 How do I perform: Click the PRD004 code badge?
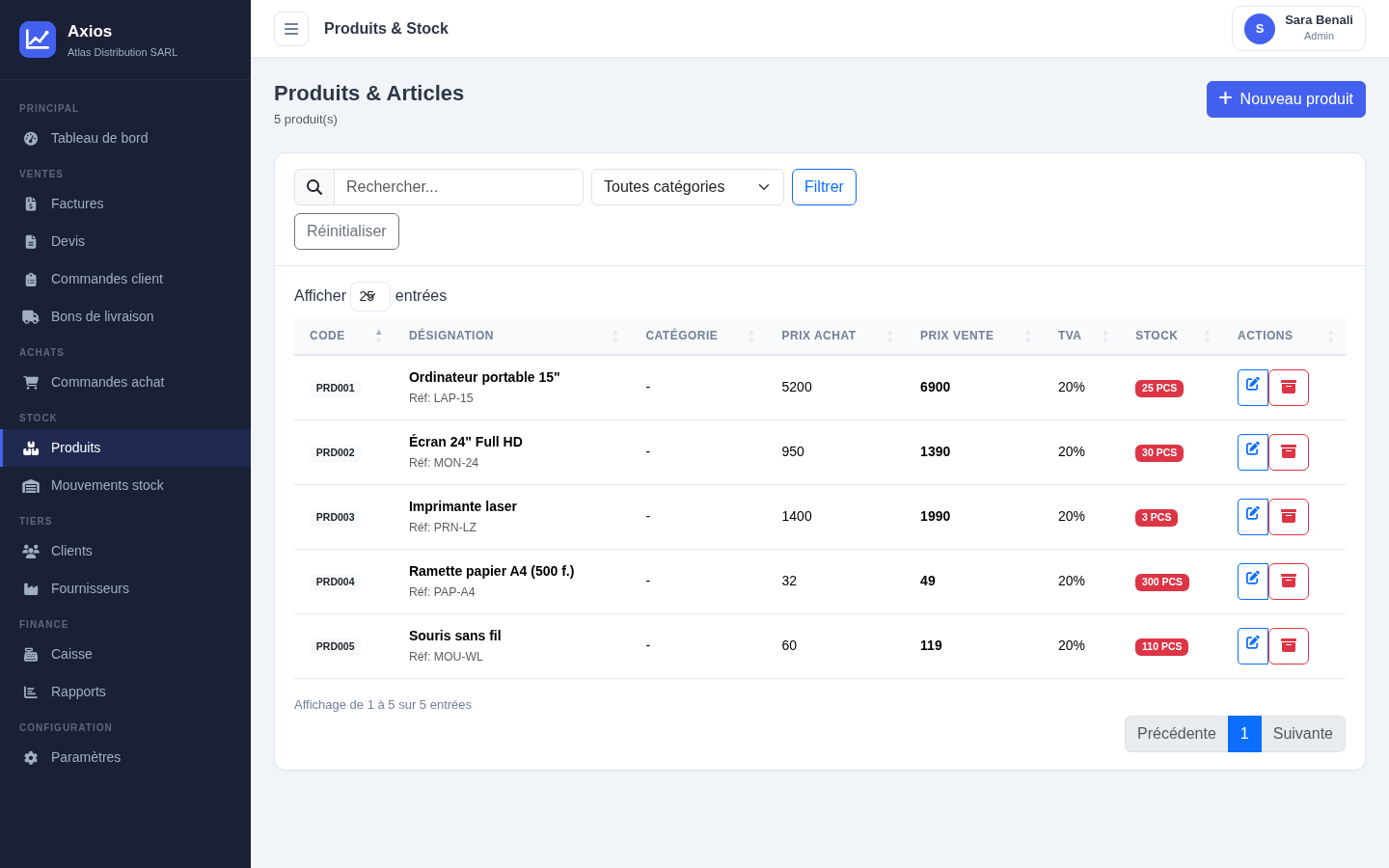click(336, 582)
